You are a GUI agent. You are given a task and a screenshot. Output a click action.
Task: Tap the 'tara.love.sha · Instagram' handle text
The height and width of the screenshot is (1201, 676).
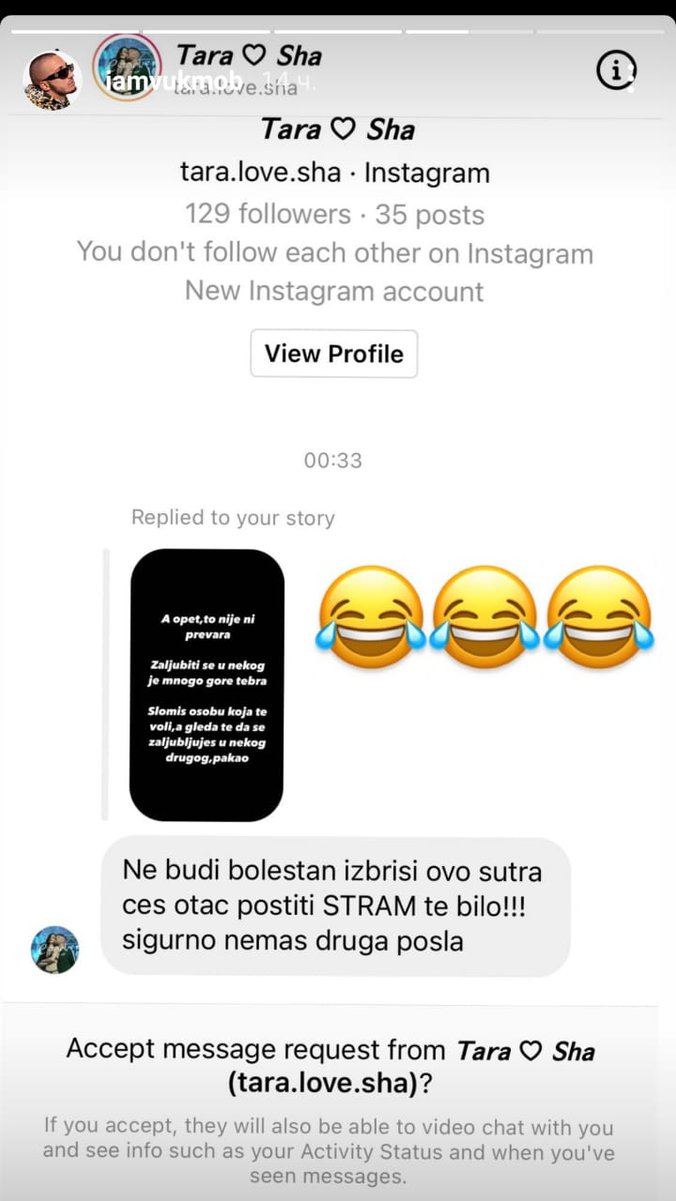pos(335,173)
